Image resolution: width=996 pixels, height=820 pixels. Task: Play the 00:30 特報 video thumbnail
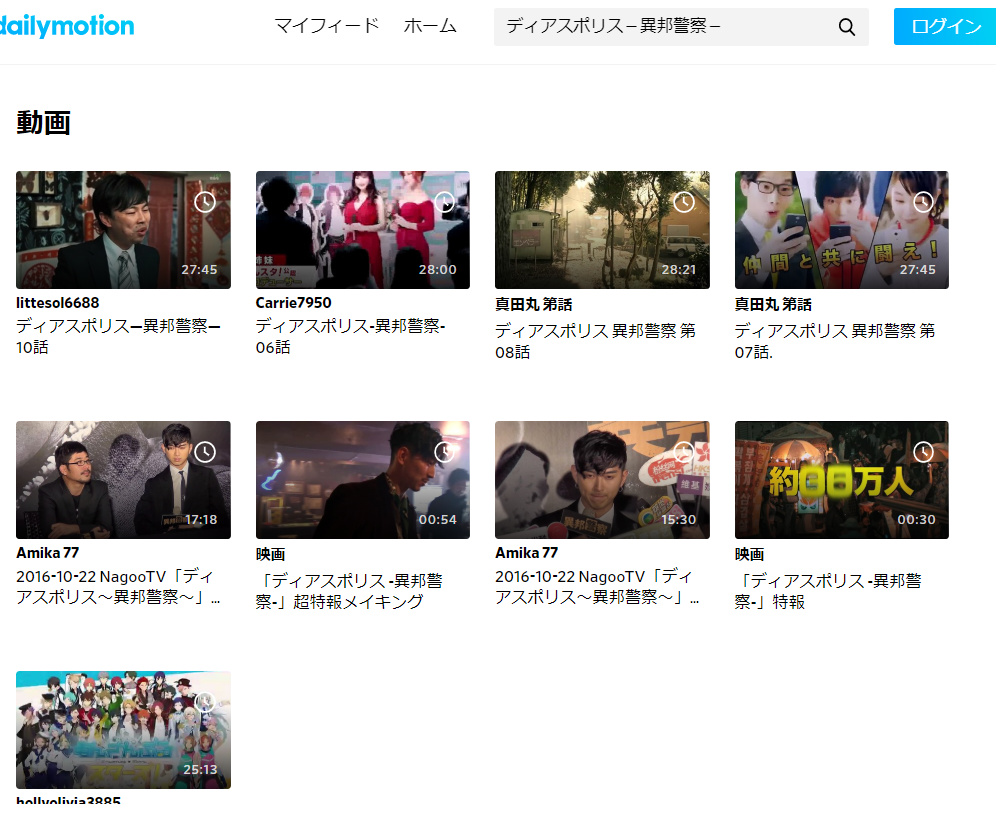coord(842,480)
